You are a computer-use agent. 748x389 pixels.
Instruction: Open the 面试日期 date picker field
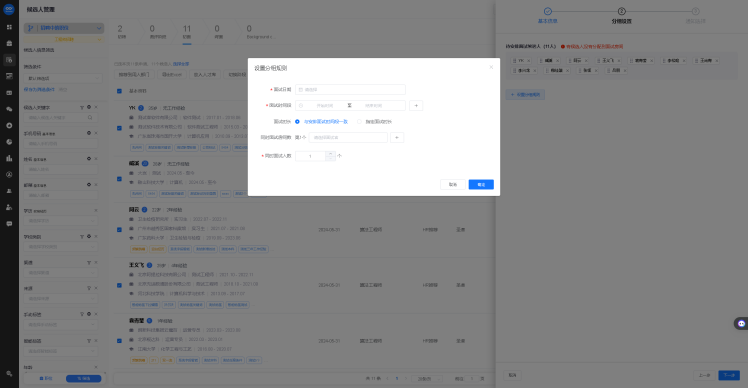click(x=350, y=90)
